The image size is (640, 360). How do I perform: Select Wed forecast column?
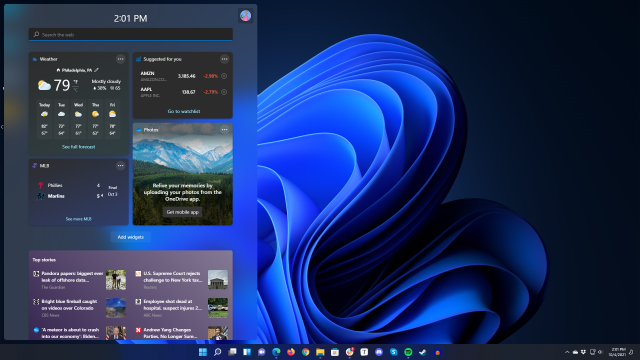coord(78,119)
